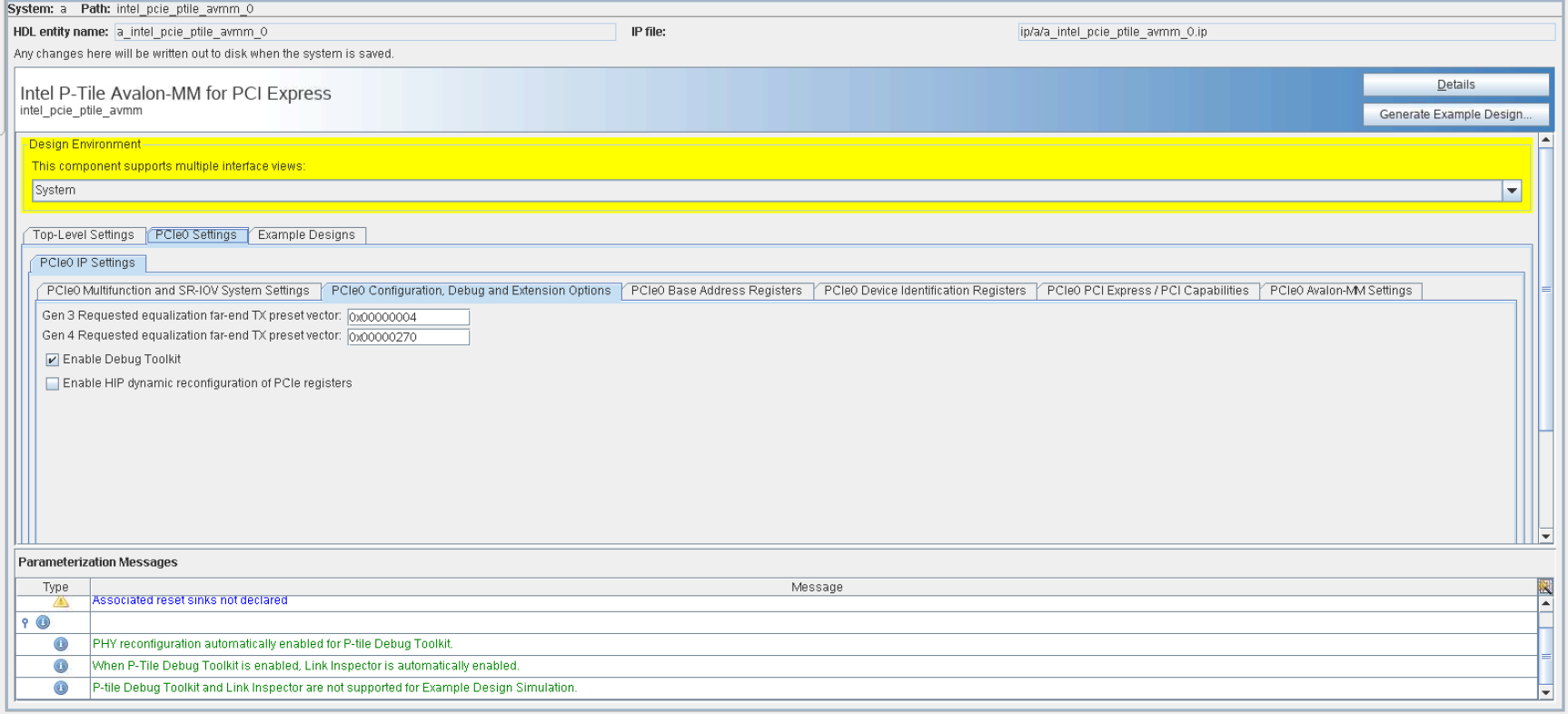Click the parameter panel vertical scrollbar thumb
The width and height of the screenshot is (1568, 714).
coord(1546,289)
